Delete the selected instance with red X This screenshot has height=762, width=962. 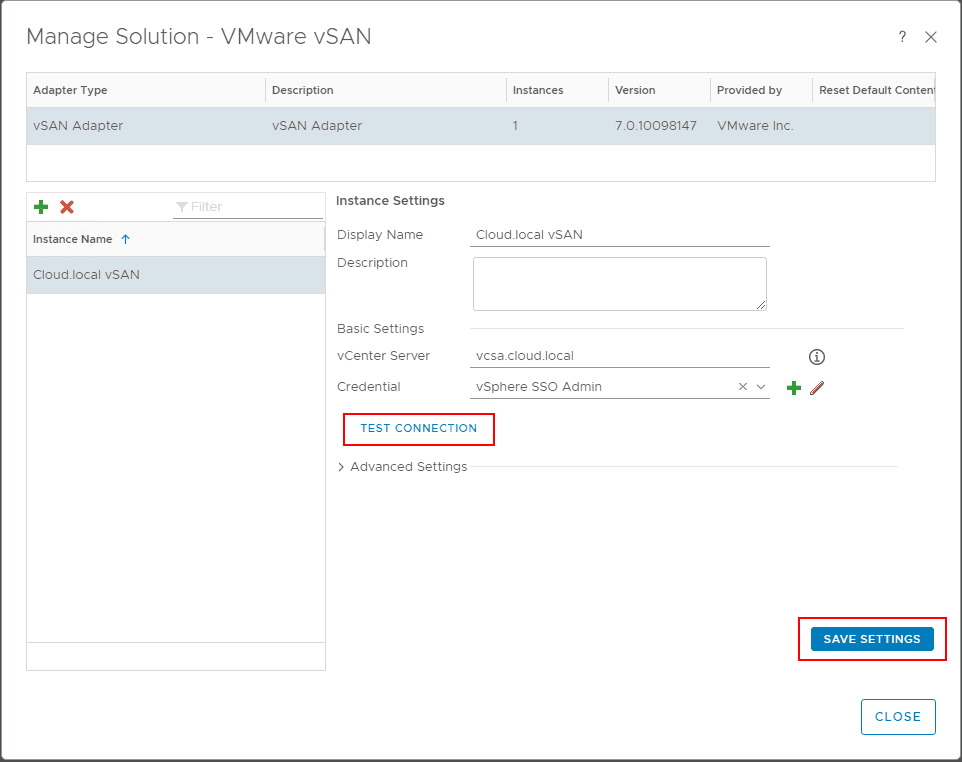[67, 207]
